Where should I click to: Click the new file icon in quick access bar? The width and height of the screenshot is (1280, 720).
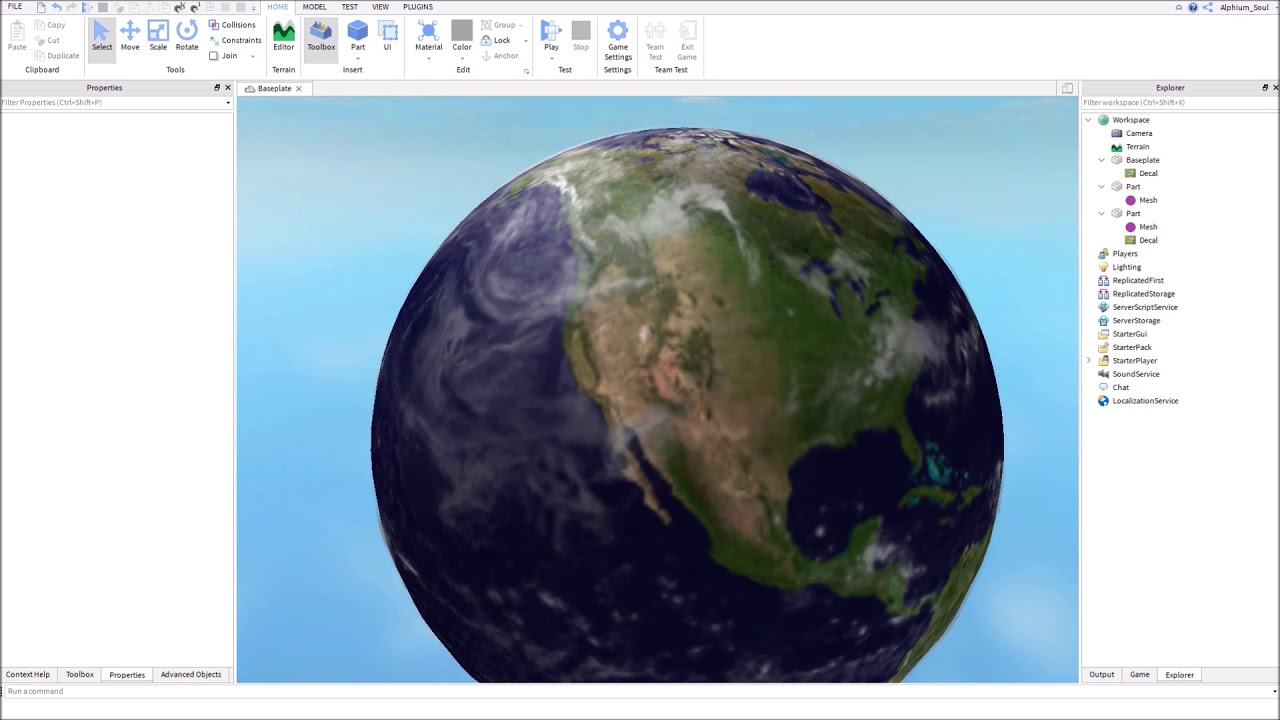(x=41, y=7)
